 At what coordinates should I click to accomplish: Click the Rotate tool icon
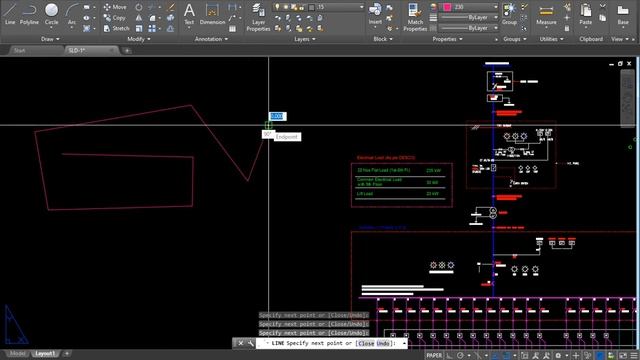tap(139, 7)
